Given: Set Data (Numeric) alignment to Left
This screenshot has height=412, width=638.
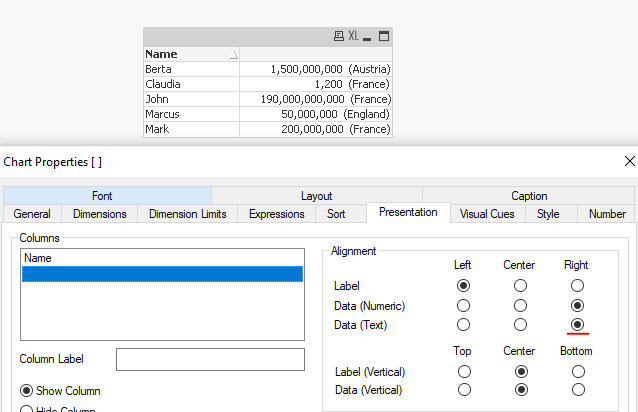Looking at the screenshot, I should [463, 305].
